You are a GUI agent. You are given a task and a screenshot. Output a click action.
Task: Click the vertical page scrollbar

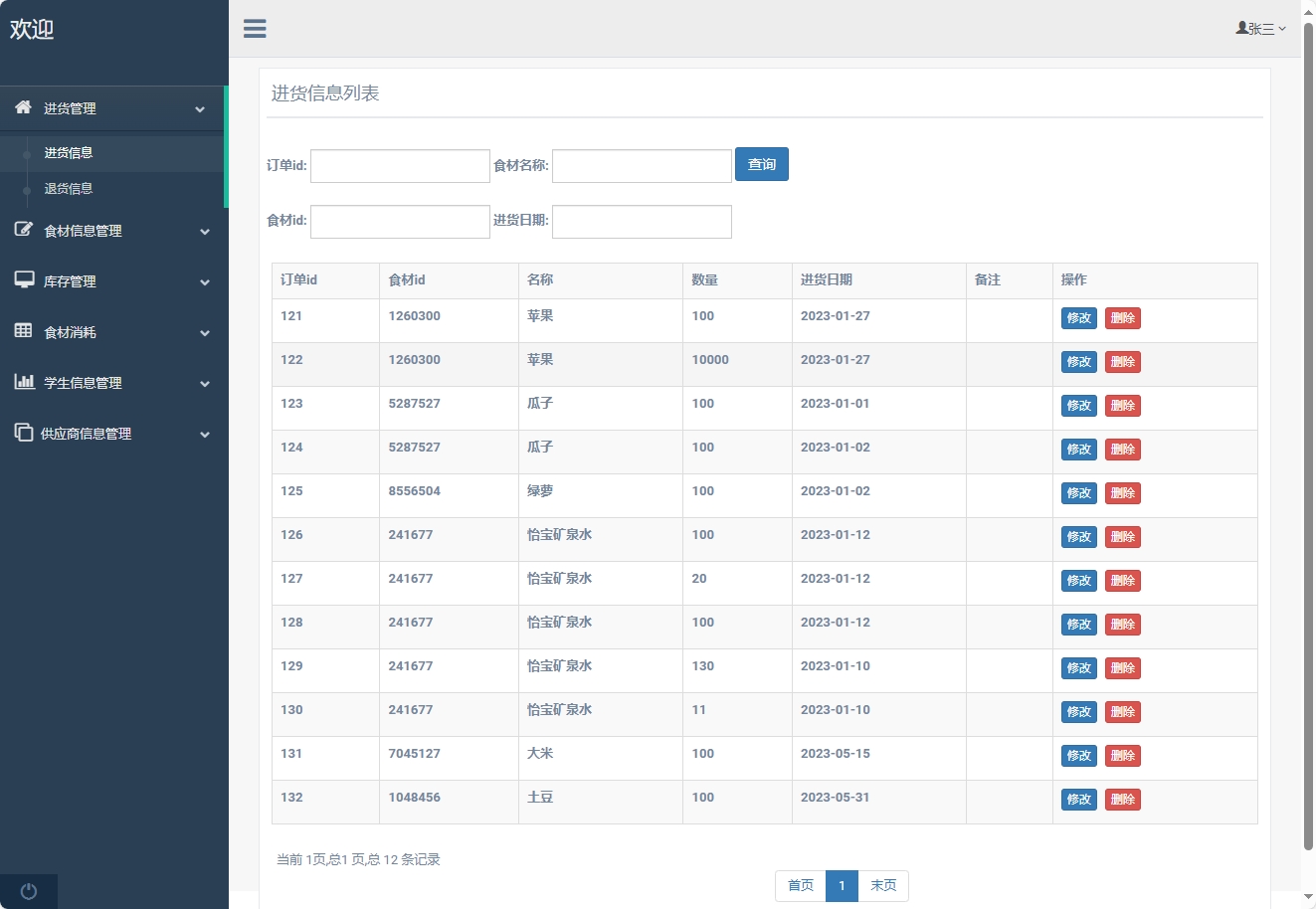[1308, 438]
